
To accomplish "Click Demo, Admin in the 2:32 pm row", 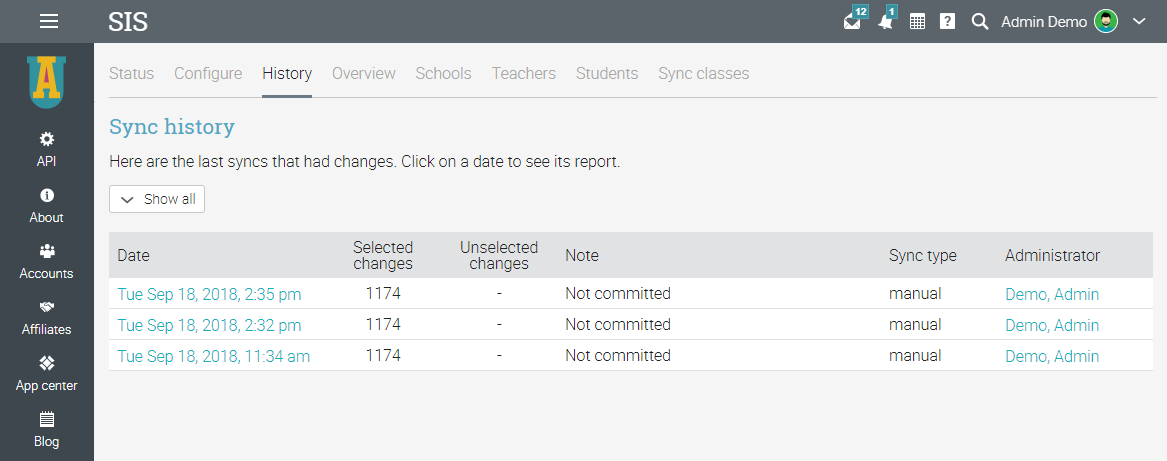I will (x=1052, y=325).
